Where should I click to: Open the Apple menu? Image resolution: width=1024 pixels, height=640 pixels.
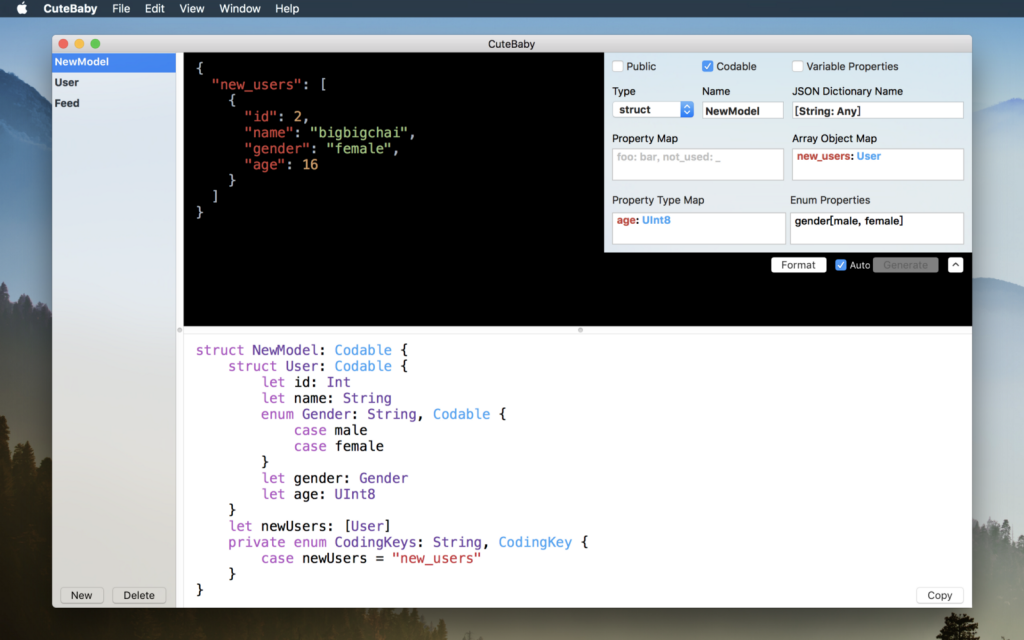click(21, 9)
